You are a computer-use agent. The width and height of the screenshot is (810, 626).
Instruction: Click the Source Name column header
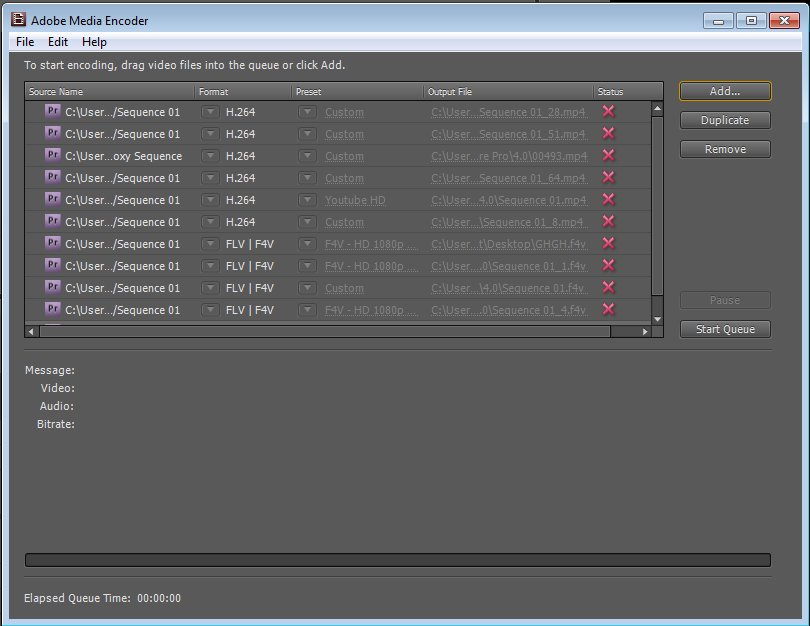[x=110, y=91]
